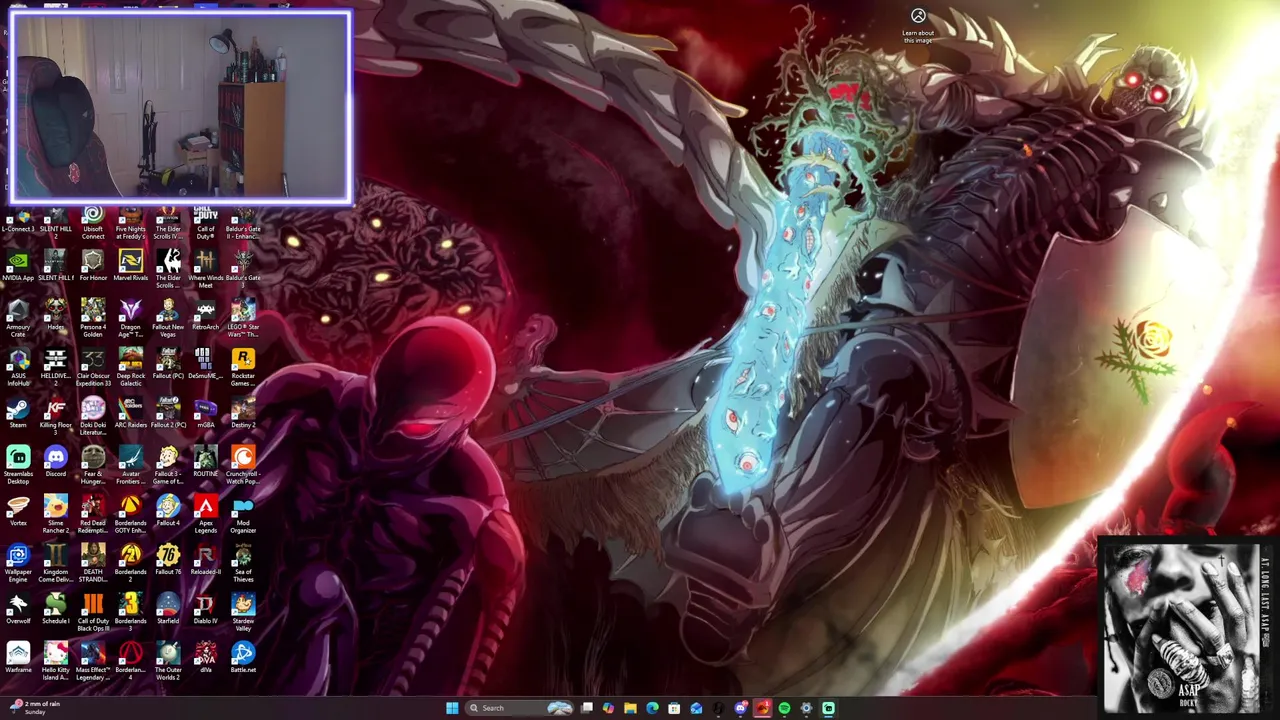Open Ubisoft Connect desktop icon
1280x720 pixels.
(93, 222)
